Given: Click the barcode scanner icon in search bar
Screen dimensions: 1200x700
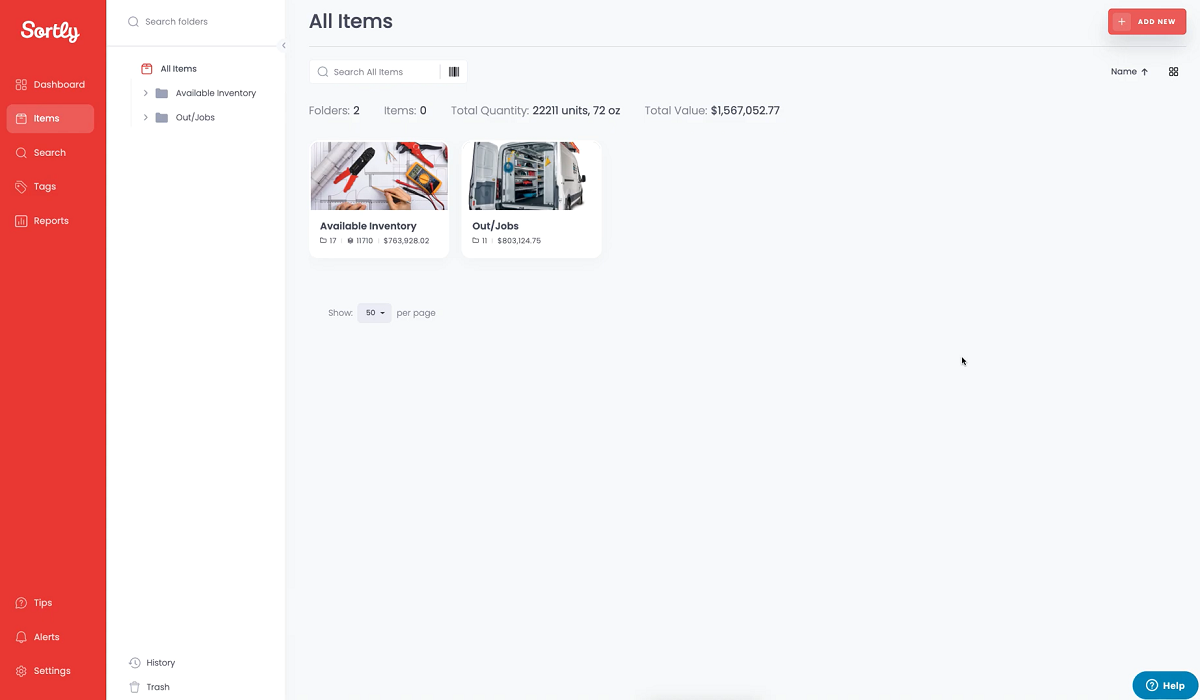Looking at the screenshot, I should (454, 72).
